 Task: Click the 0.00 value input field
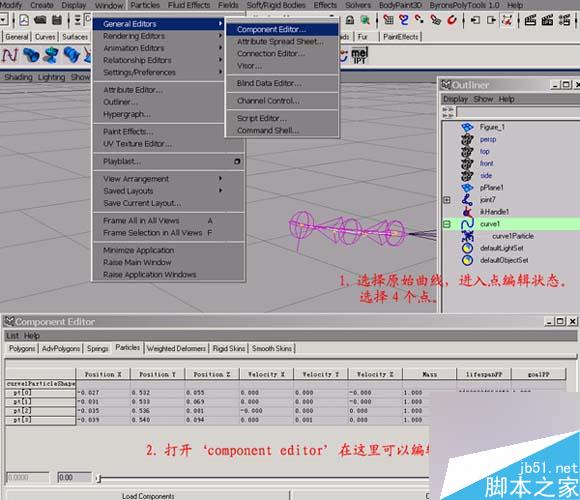(74, 477)
